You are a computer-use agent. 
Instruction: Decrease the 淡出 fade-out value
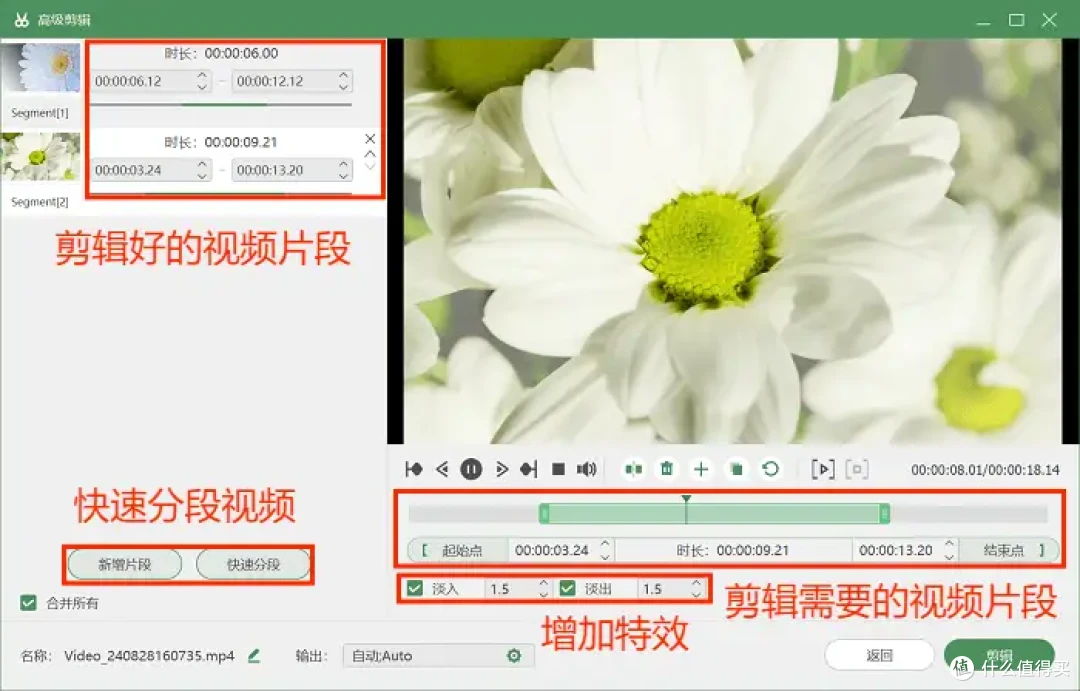696,594
